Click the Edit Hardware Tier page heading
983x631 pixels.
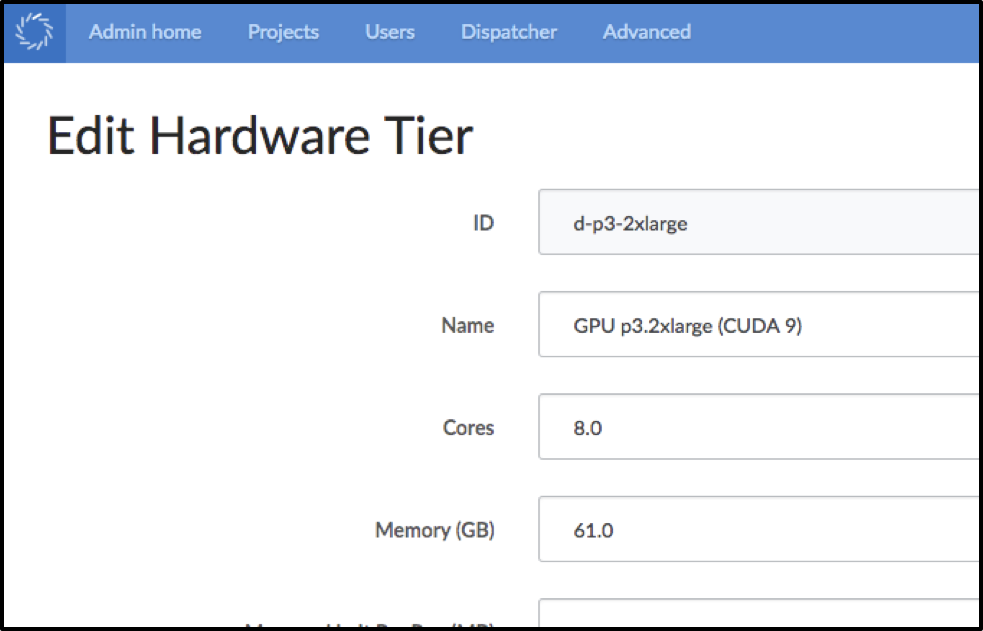(260, 135)
